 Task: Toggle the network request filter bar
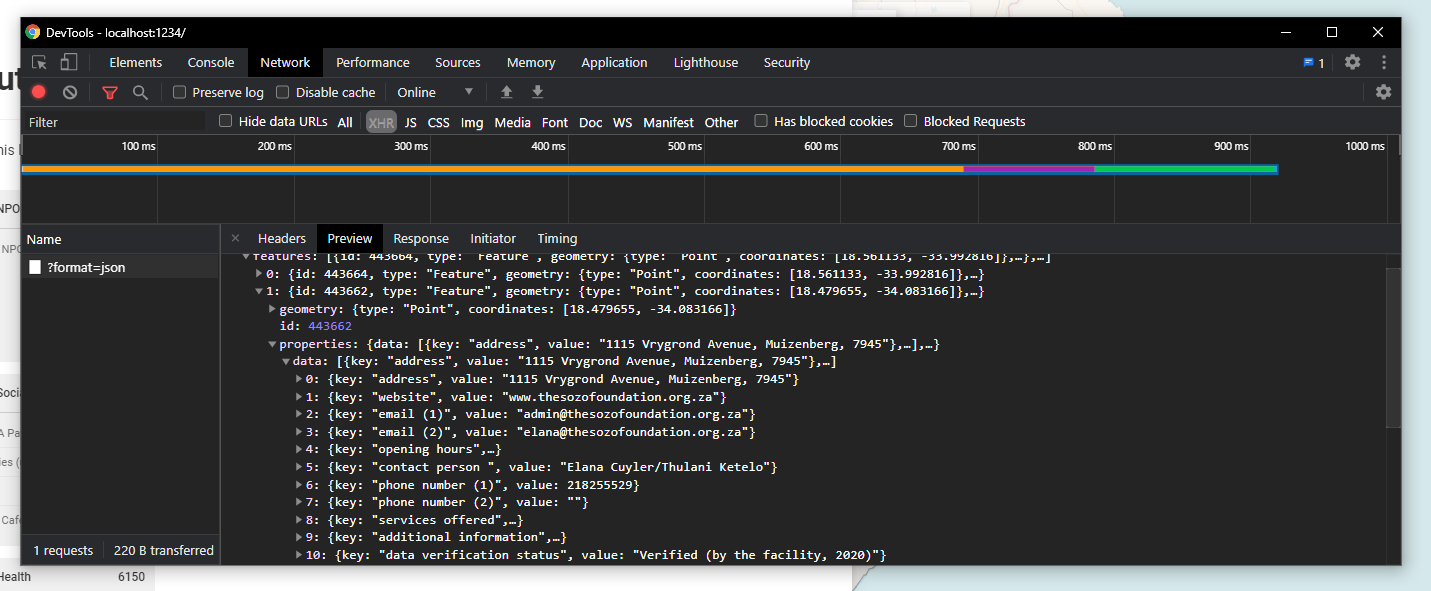coord(110,92)
